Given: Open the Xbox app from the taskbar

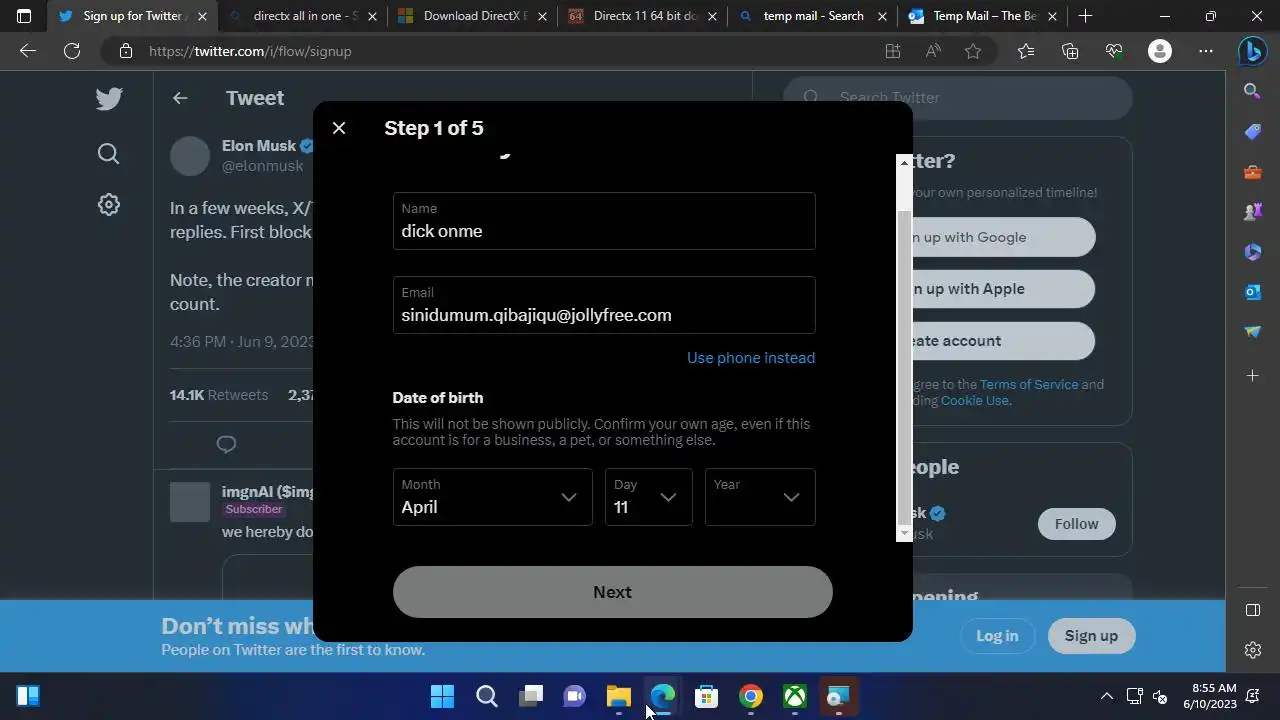Looking at the screenshot, I should 795,696.
